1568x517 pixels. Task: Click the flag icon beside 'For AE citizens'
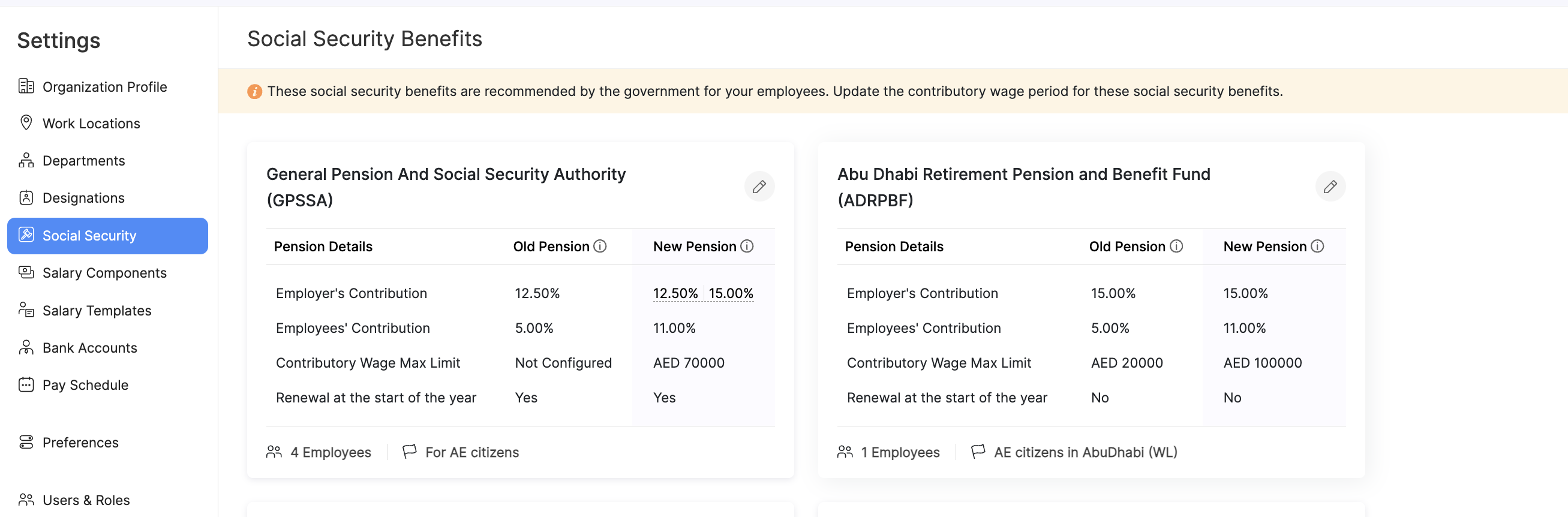point(409,452)
